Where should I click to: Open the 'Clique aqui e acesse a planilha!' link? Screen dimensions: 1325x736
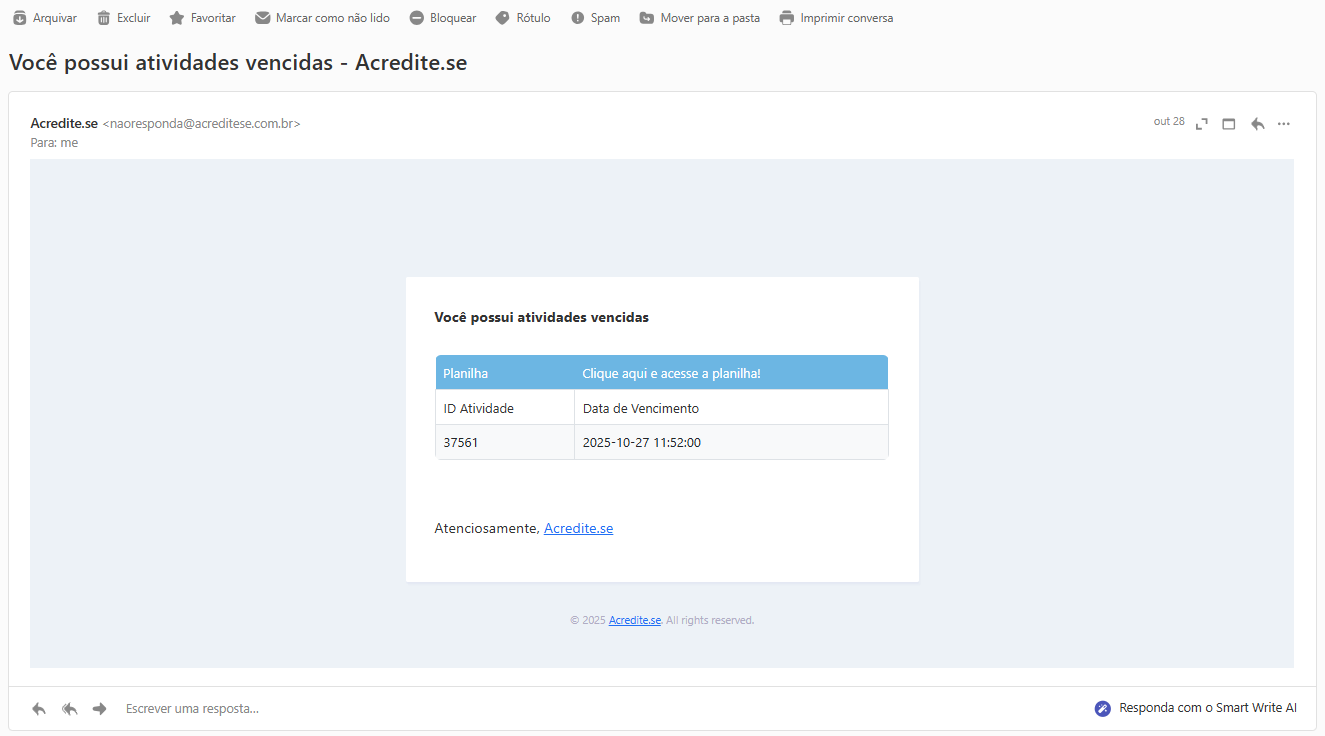(x=671, y=374)
